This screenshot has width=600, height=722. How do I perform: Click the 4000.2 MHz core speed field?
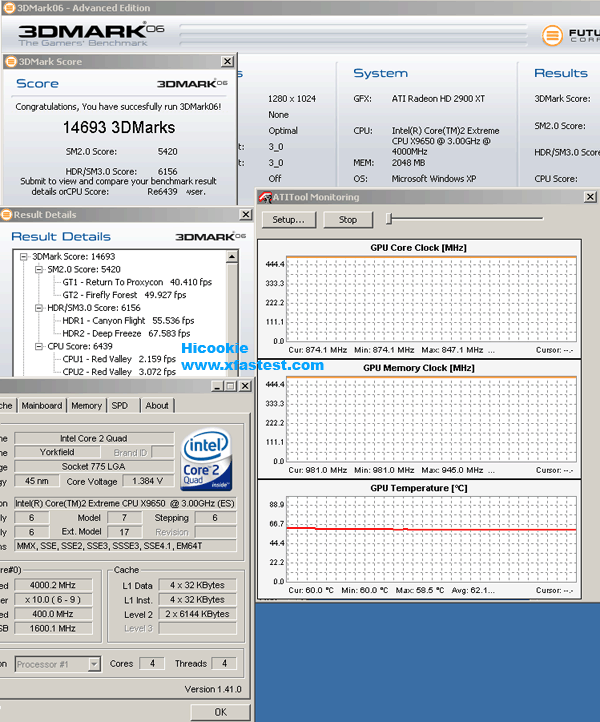click(53, 585)
